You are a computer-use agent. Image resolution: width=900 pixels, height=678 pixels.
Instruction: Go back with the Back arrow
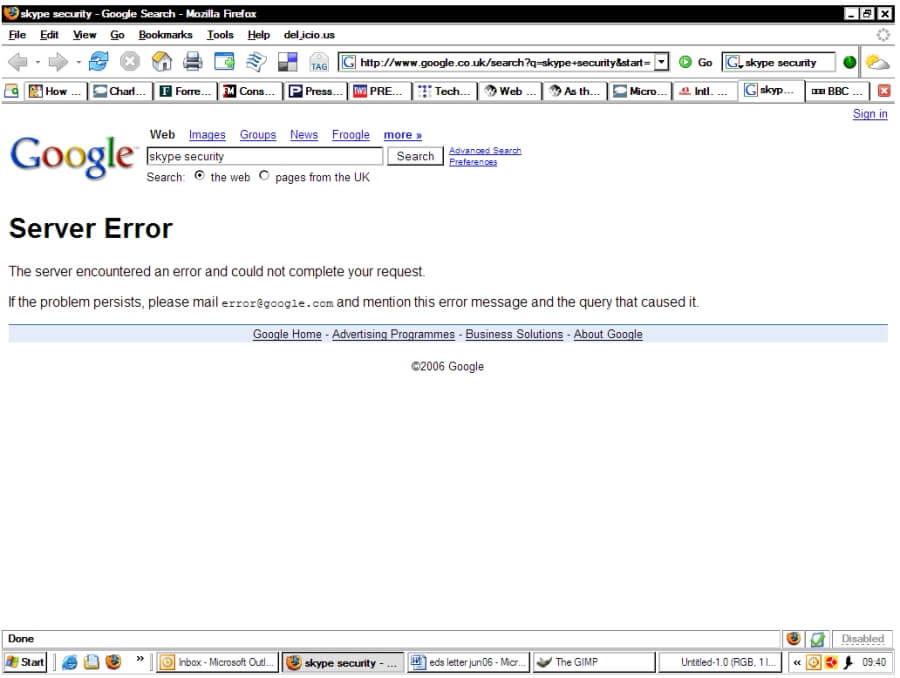pyautogui.click(x=18, y=61)
